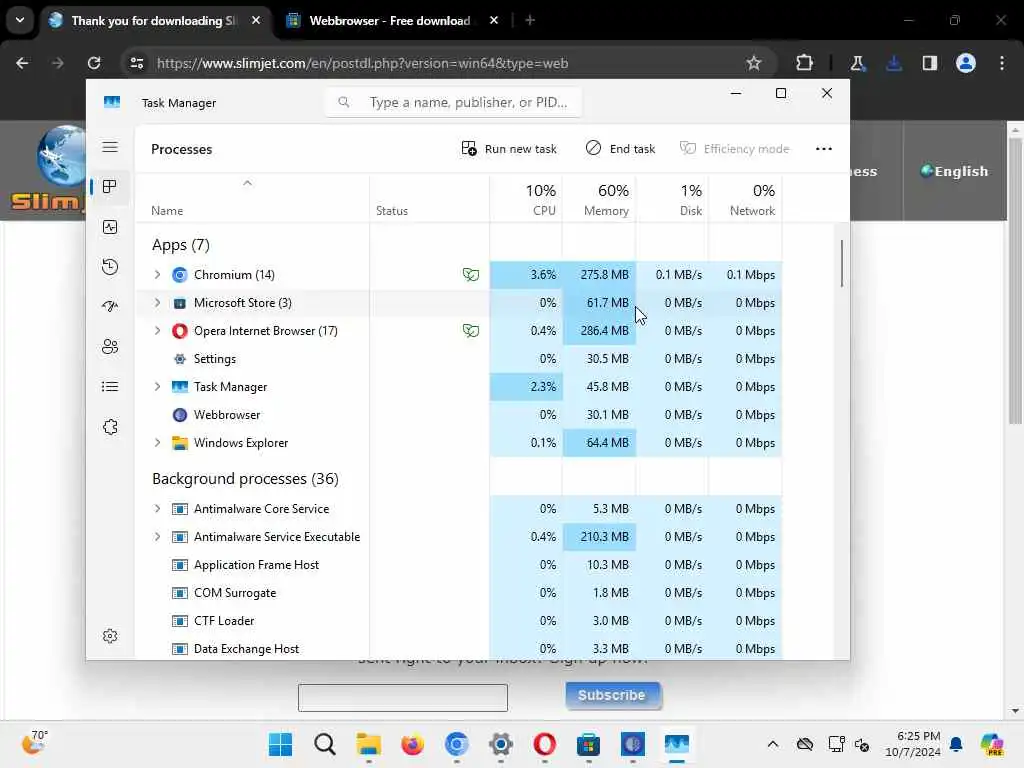
Task: Open a new browser tab
Action: [530, 21]
